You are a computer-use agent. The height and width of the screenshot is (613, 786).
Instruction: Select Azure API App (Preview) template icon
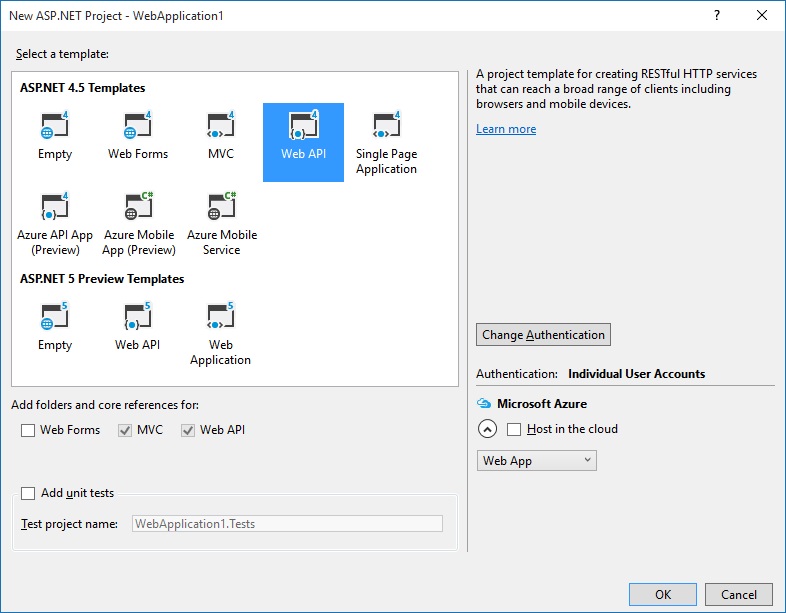pos(54,206)
